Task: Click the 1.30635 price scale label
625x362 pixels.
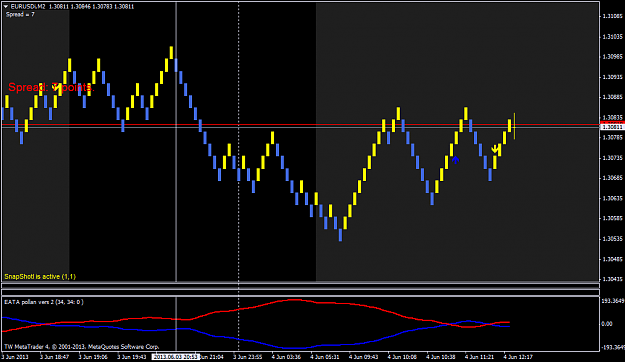Action: point(613,198)
